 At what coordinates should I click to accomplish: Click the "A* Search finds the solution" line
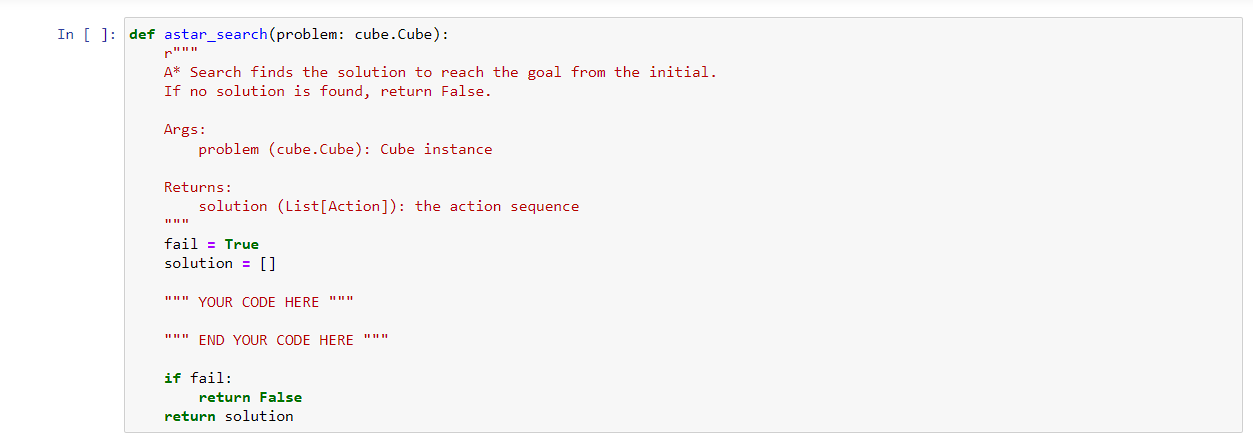(441, 72)
